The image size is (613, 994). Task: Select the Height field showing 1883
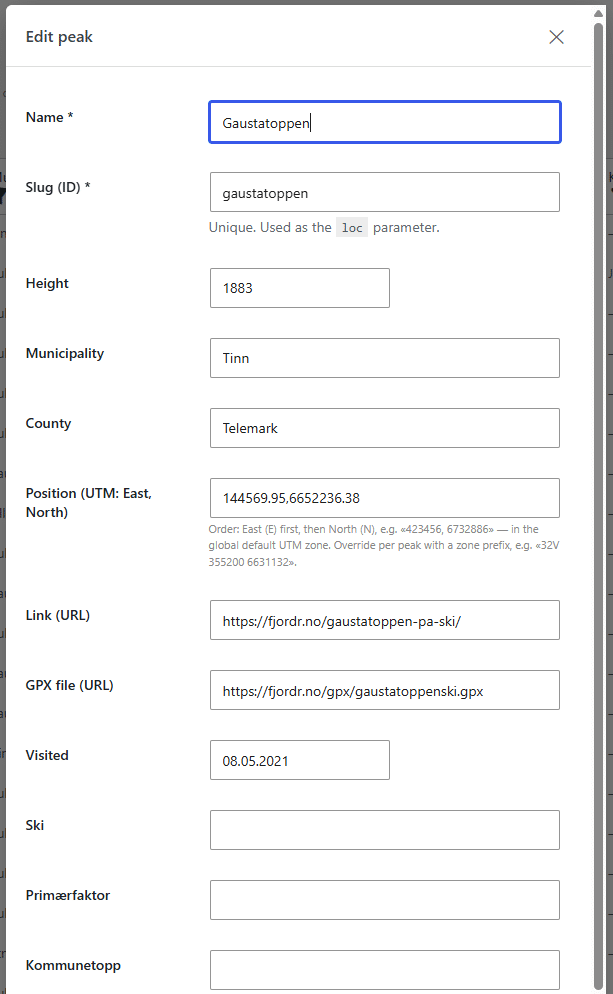pos(300,288)
